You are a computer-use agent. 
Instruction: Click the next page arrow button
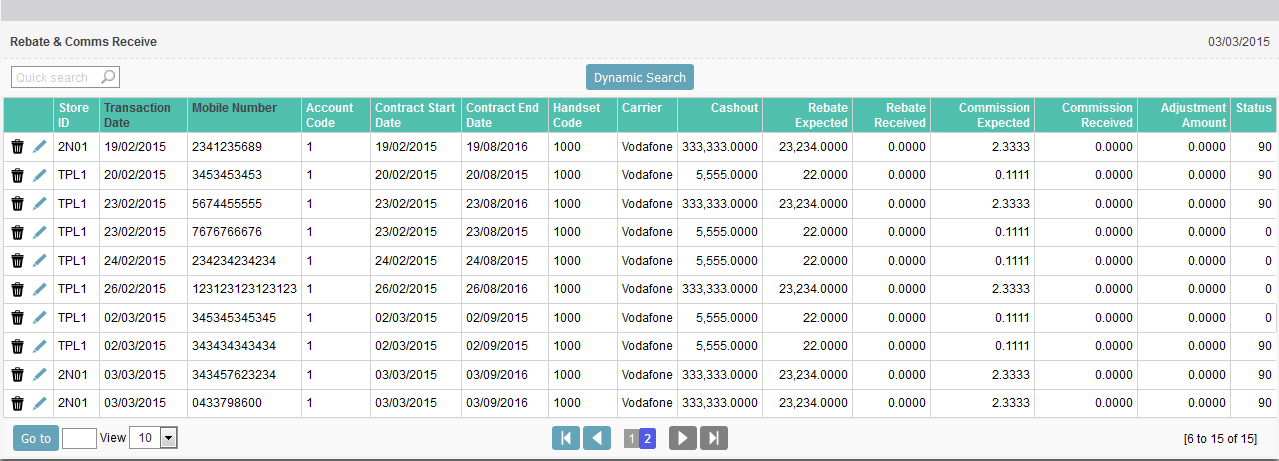click(x=682, y=438)
